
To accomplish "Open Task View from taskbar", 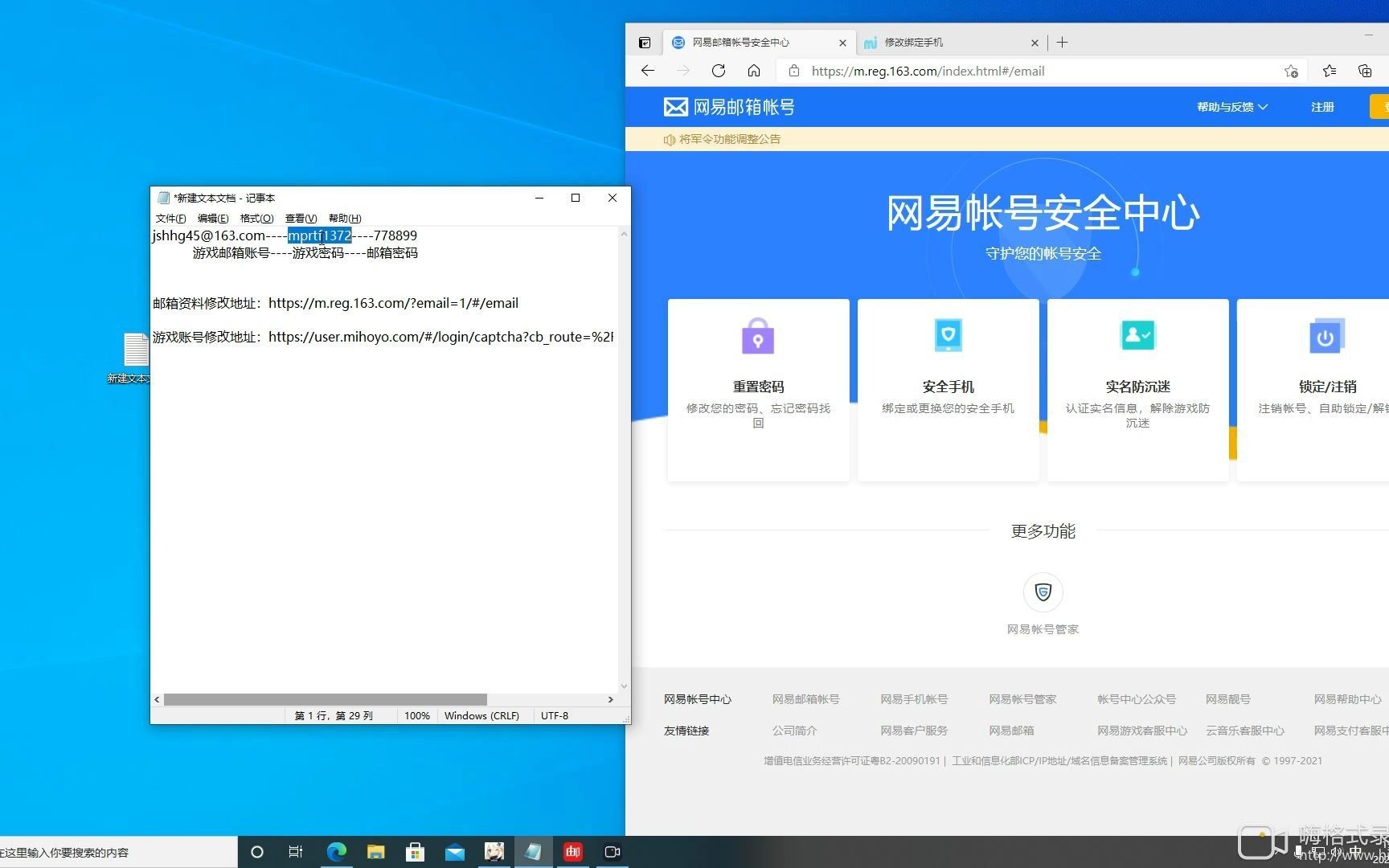I will [x=296, y=852].
